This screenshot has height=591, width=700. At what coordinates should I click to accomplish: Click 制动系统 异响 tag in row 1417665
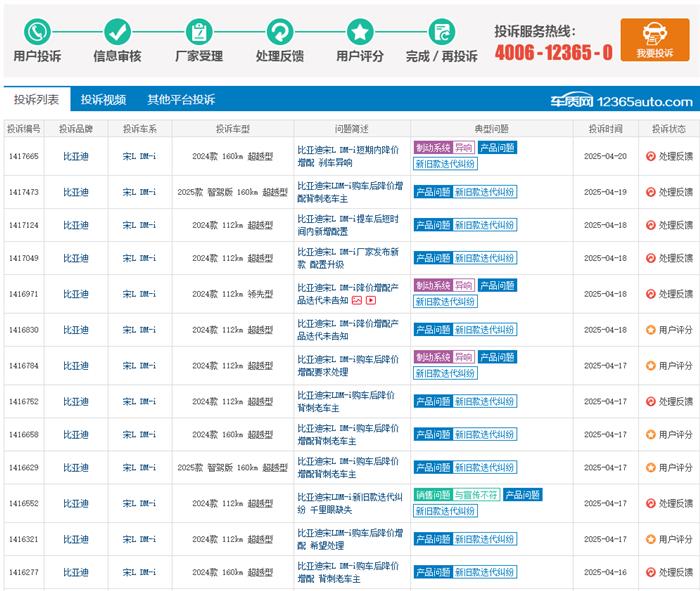[444, 148]
